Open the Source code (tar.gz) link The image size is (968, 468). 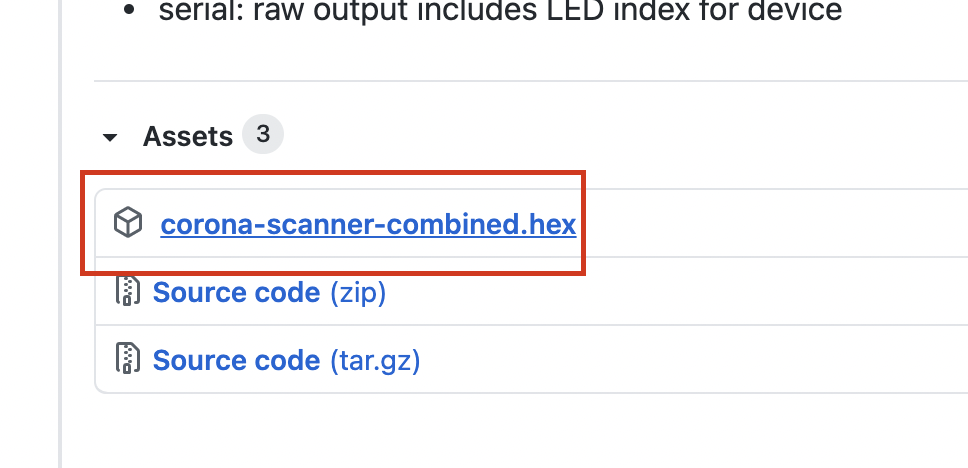[236, 359]
